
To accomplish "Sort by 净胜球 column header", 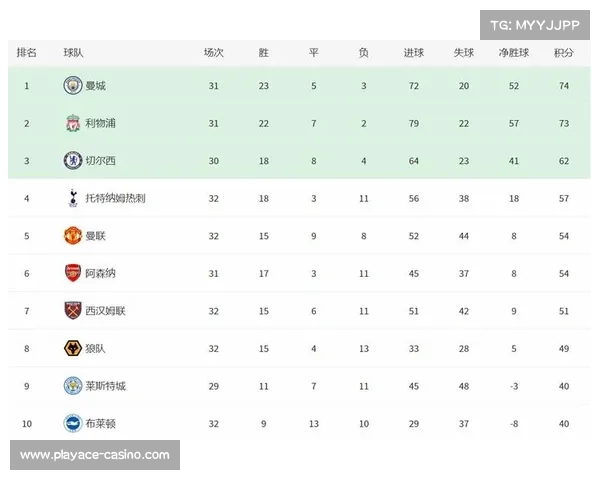I will point(514,52).
